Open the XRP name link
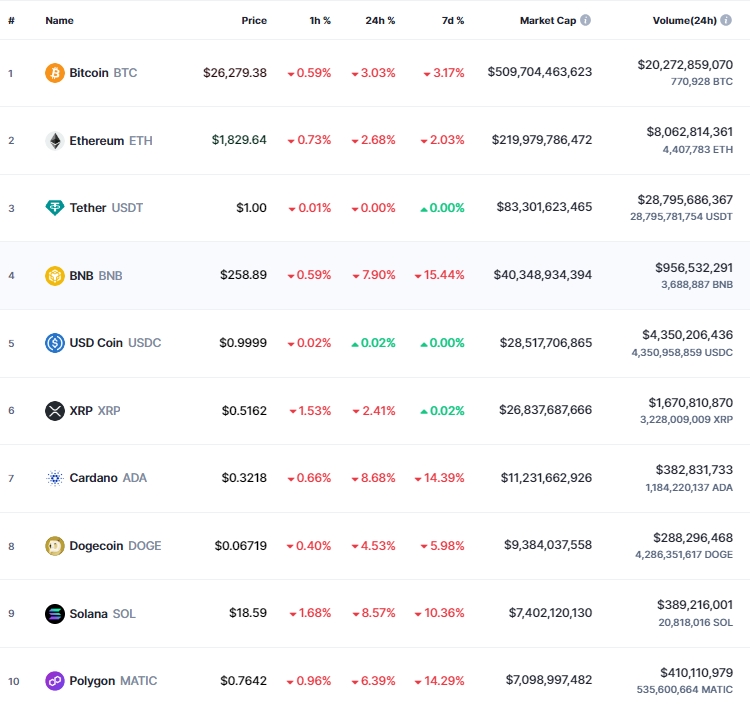 [95, 410]
